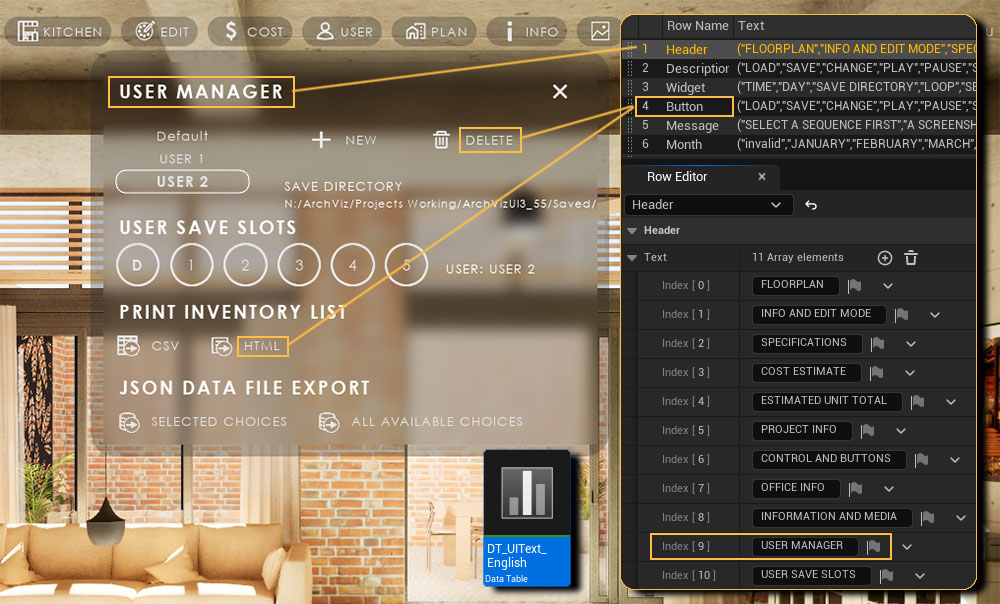
Task: Click the reset arrow beside the Header dropdown
Action: [811, 205]
